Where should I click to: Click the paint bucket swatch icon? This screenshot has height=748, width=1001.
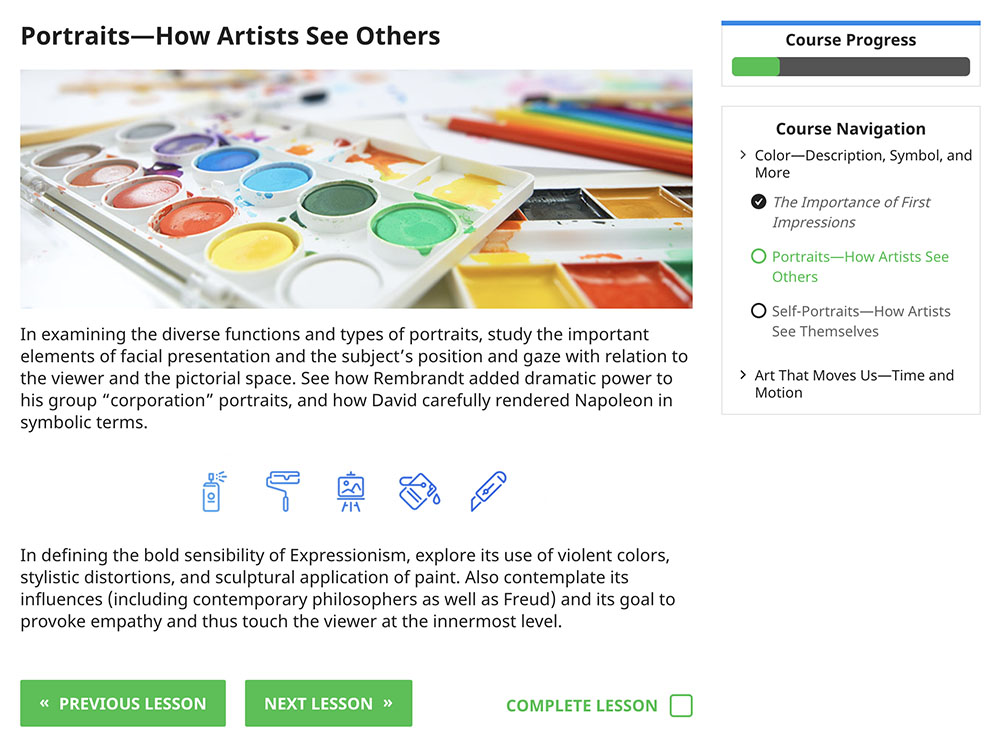pos(419,491)
